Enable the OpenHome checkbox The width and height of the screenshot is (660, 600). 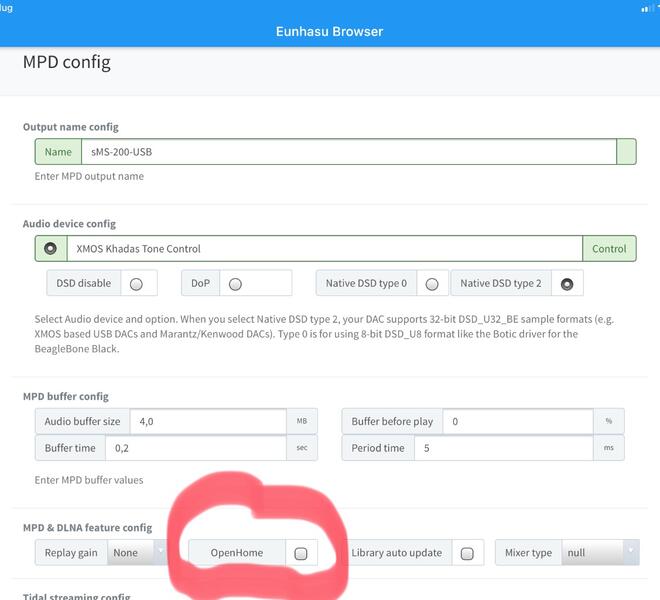300,553
